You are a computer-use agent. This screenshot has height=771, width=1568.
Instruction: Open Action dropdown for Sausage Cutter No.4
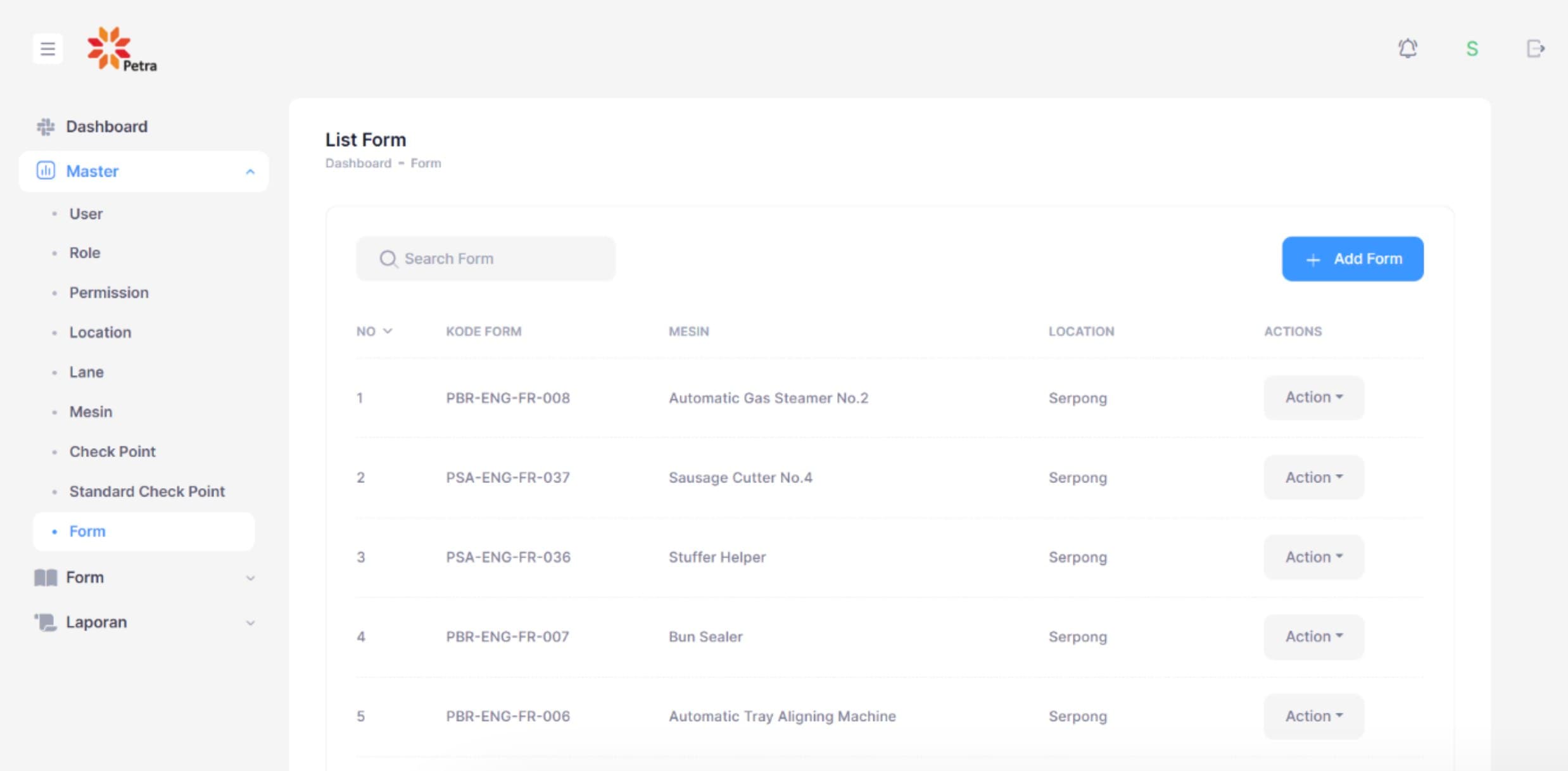click(1313, 477)
